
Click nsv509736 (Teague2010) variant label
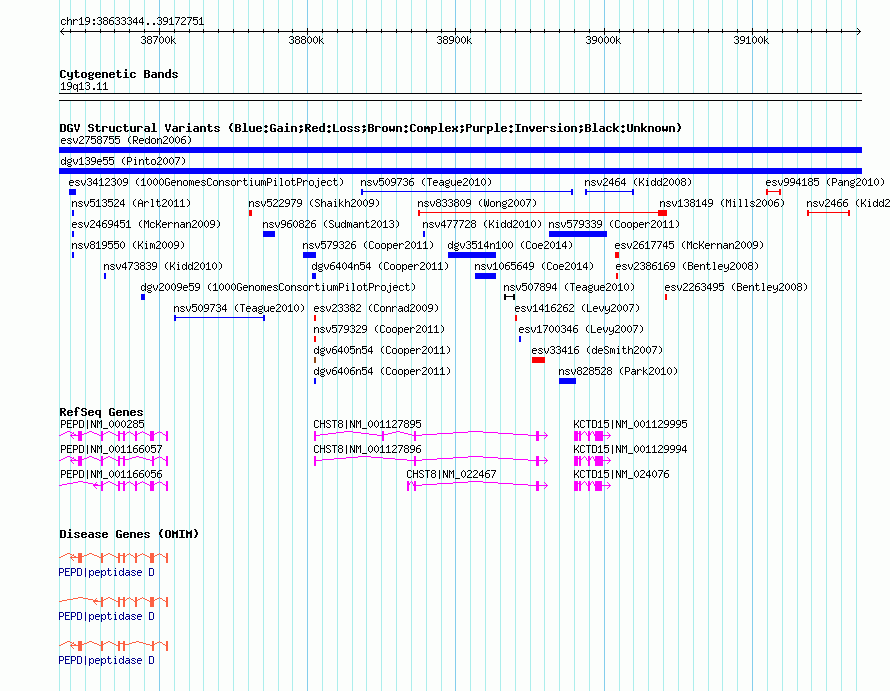tap(426, 182)
